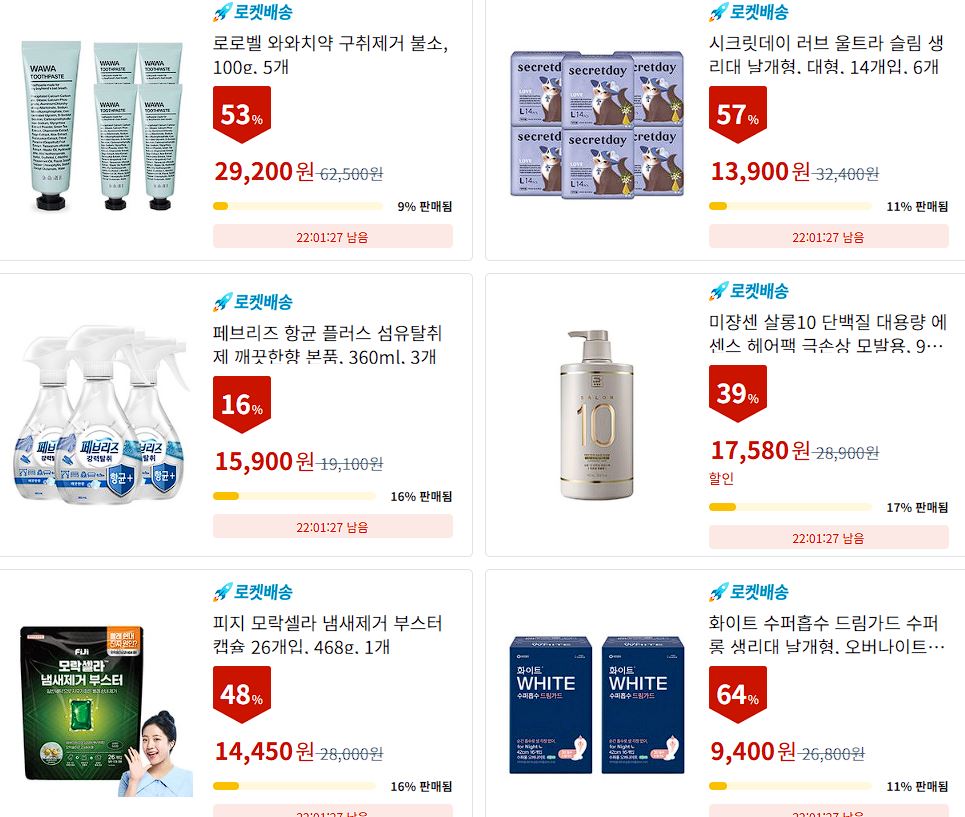Open WAWA toothpaste product image
The image size is (965, 817).
tap(102, 126)
